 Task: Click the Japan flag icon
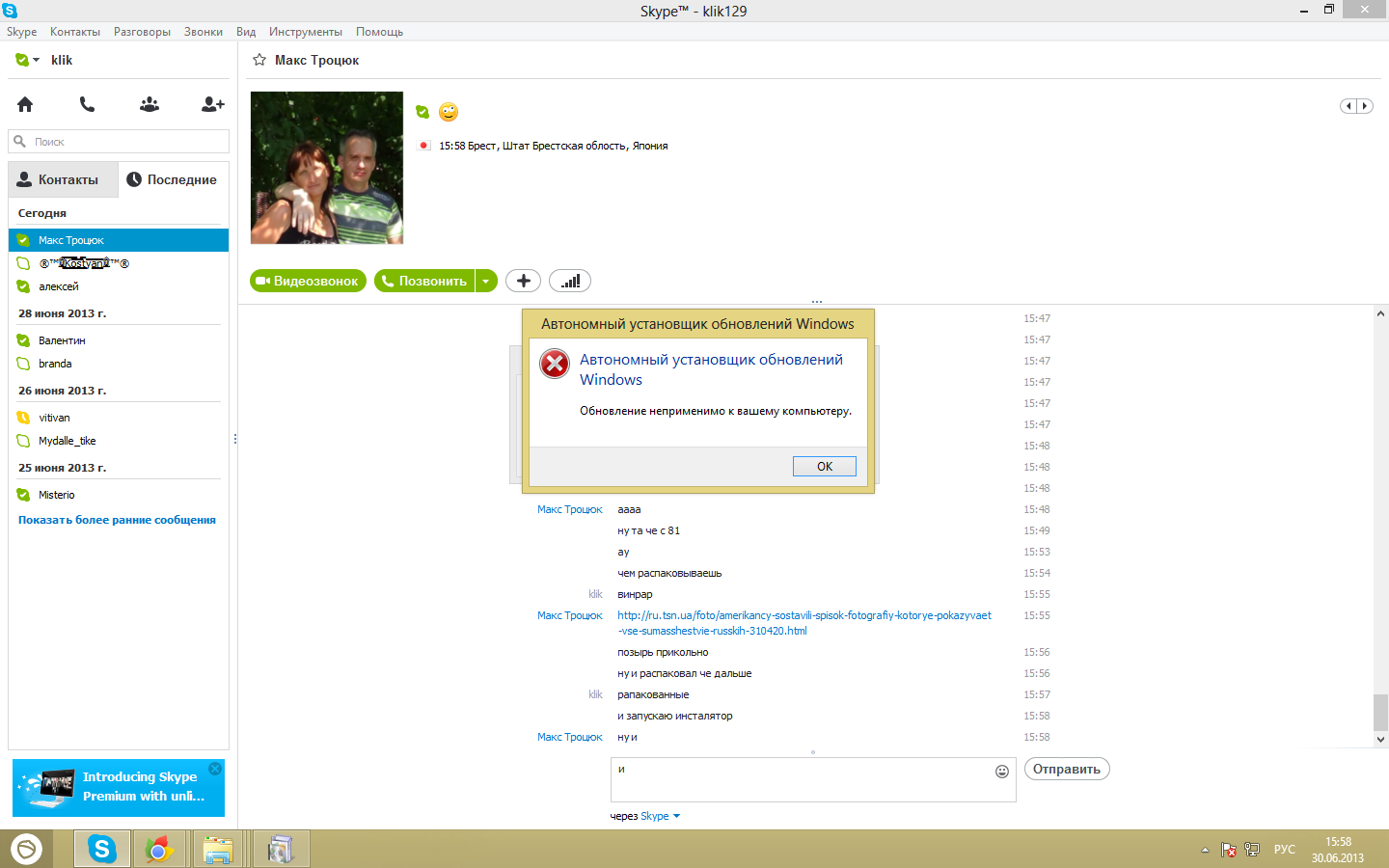pos(423,146)
